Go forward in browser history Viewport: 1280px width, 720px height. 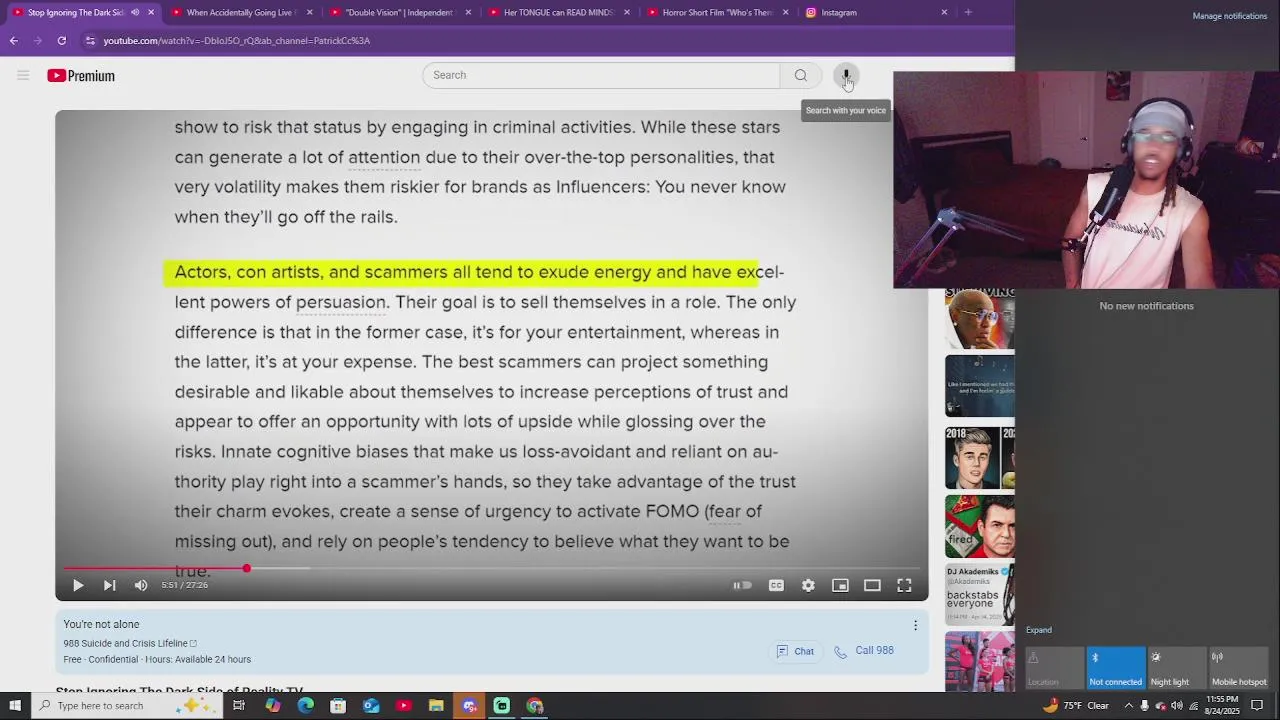[x=37, y=40]
